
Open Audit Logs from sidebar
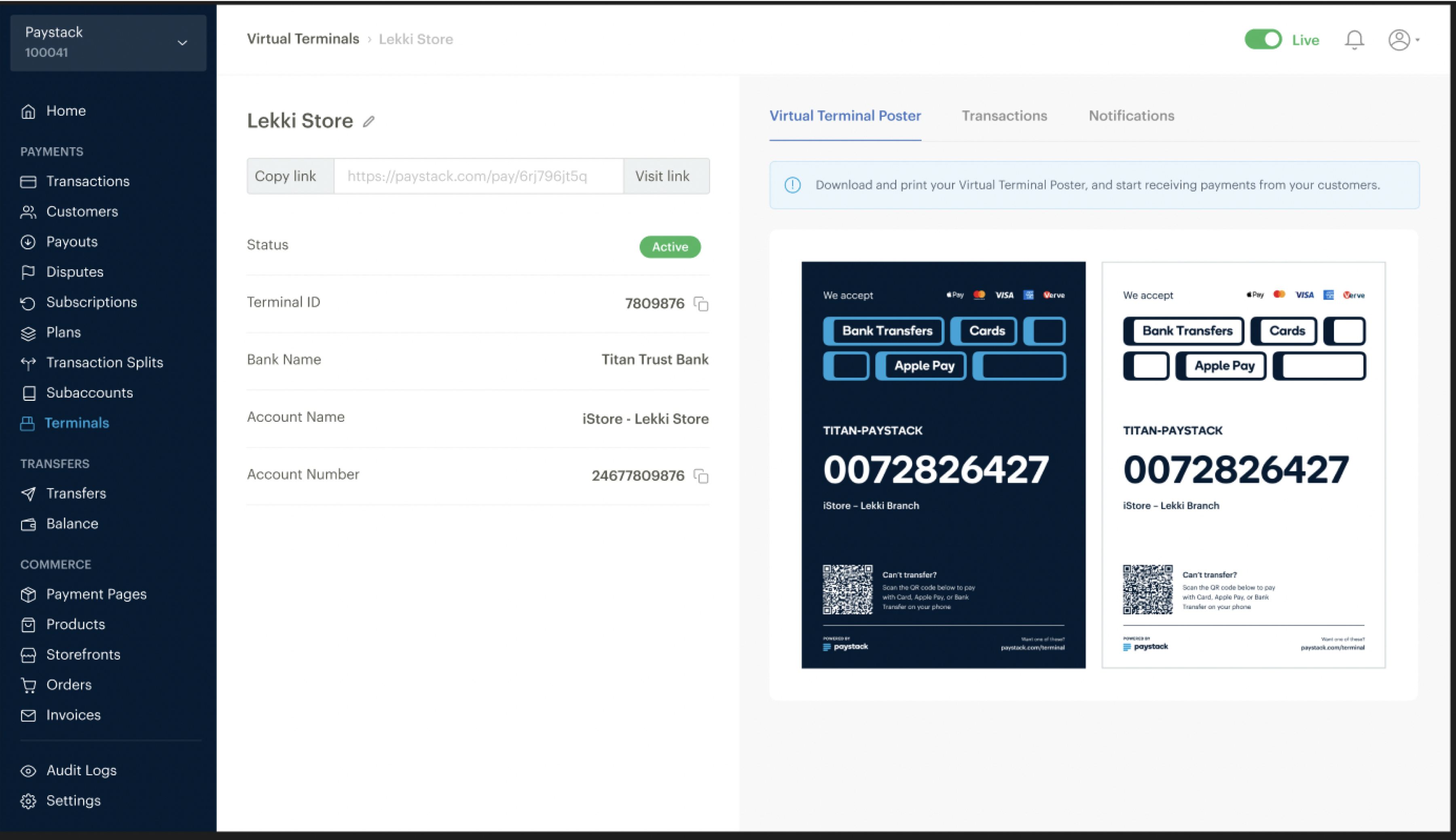(x=81, y=771)
